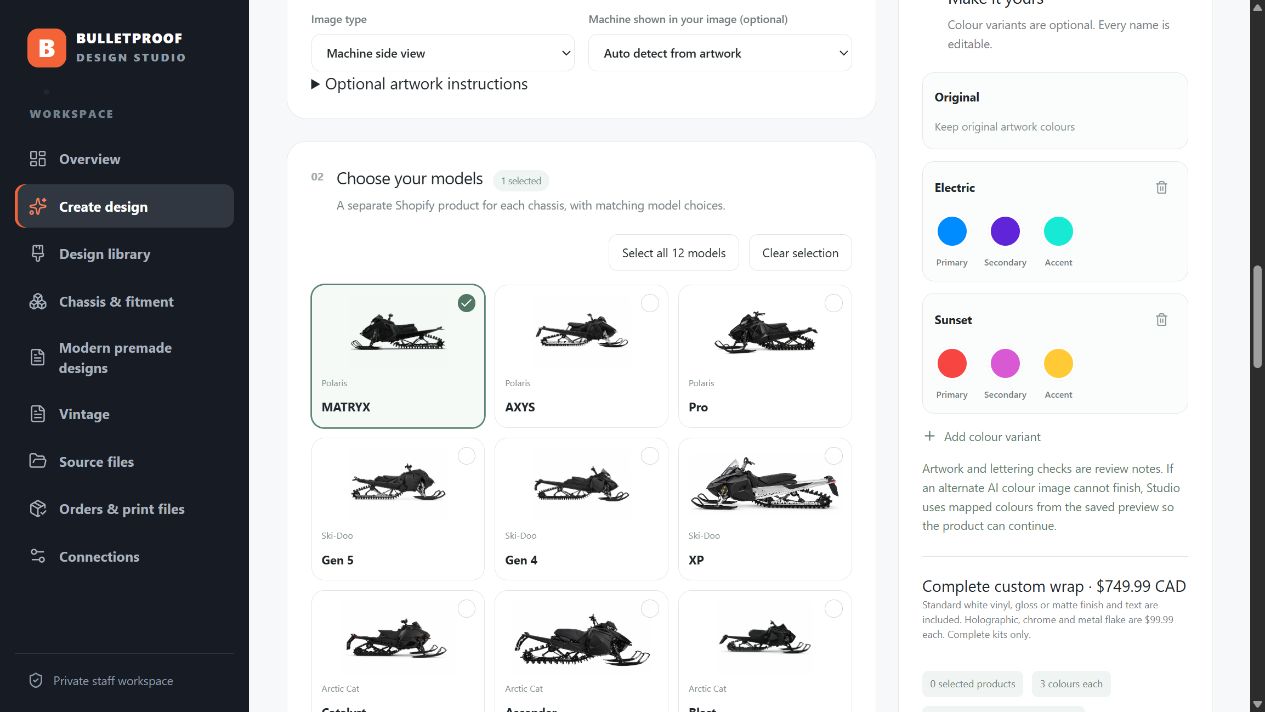Click the Ski-Doo Gen 5 snowmobile thumbnail

coord(398,484)
